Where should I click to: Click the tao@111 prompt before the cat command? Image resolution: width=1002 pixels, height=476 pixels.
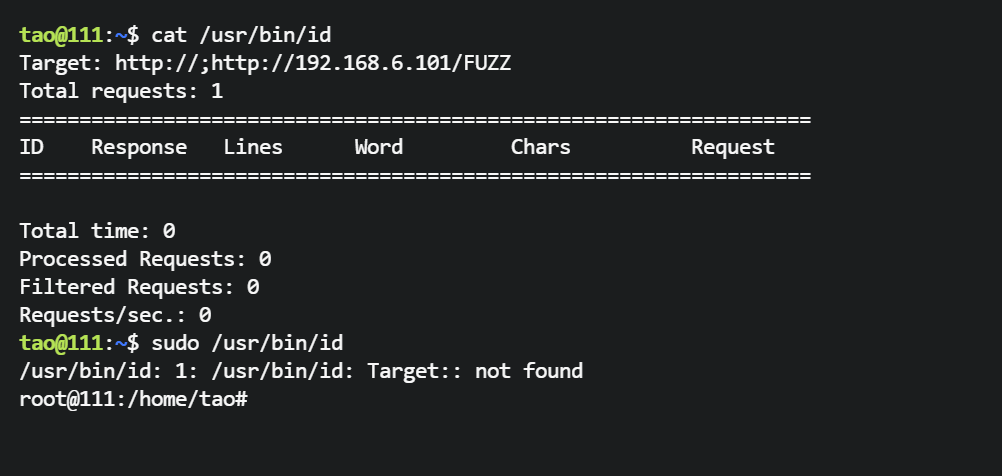click(61, 35)
